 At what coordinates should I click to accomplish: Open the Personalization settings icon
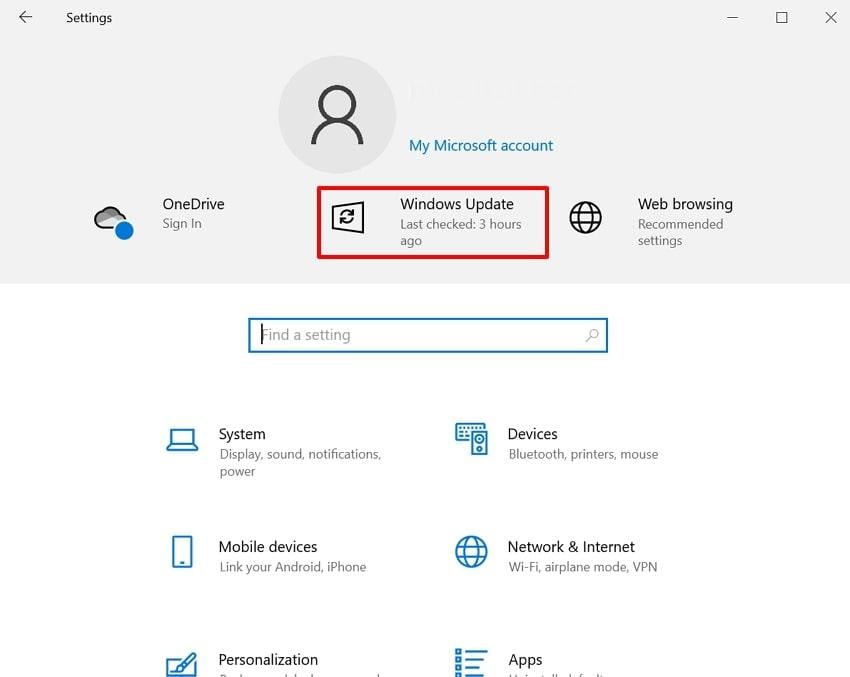pyautogui.click(x=182, y=662)
